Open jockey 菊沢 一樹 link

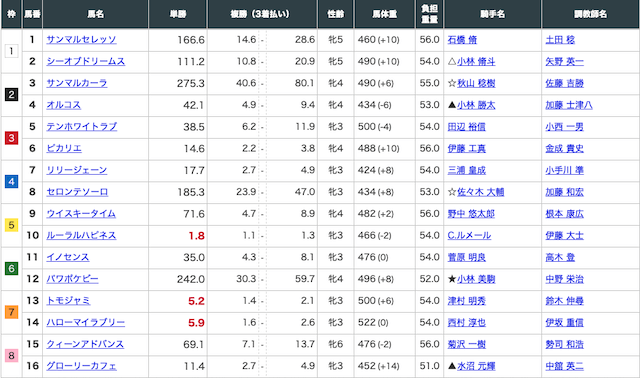[x=467, y=345]
